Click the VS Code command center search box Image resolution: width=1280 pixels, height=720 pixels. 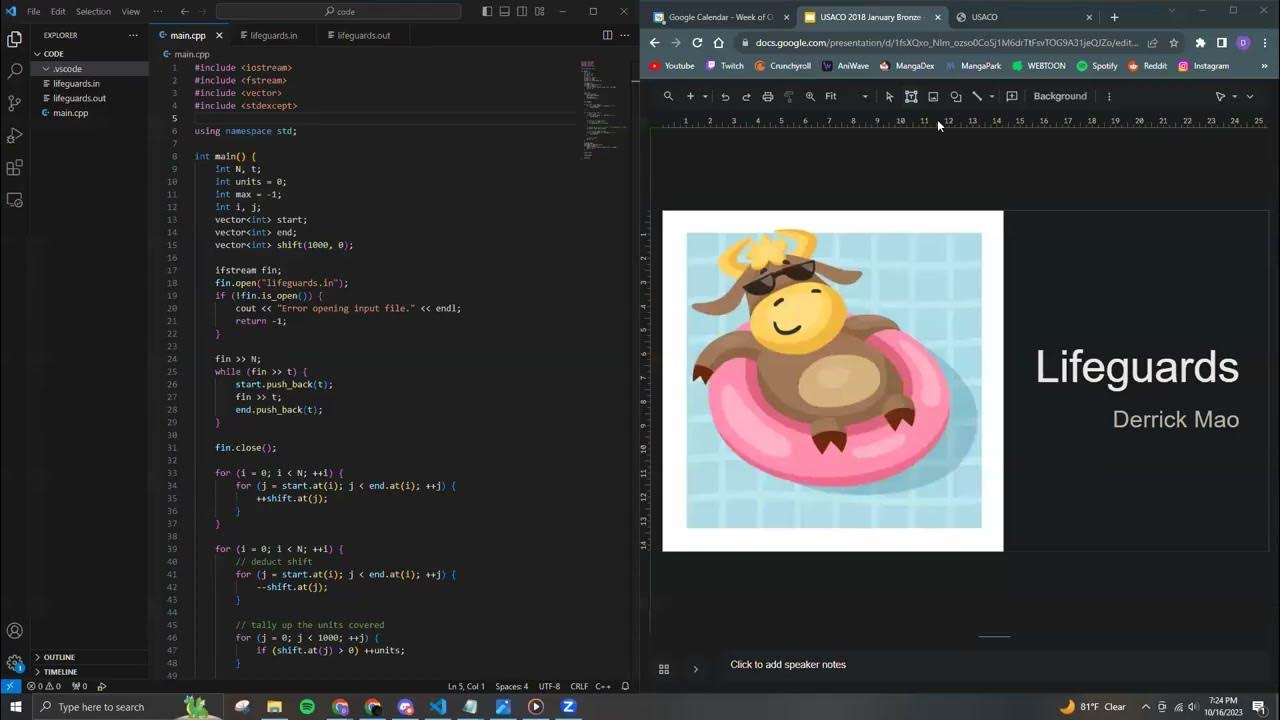pyautogui.click(x=339, y=12)
